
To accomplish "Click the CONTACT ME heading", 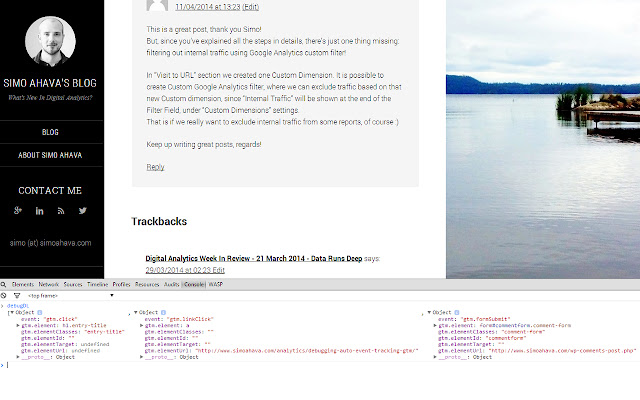I will point(50,191).
